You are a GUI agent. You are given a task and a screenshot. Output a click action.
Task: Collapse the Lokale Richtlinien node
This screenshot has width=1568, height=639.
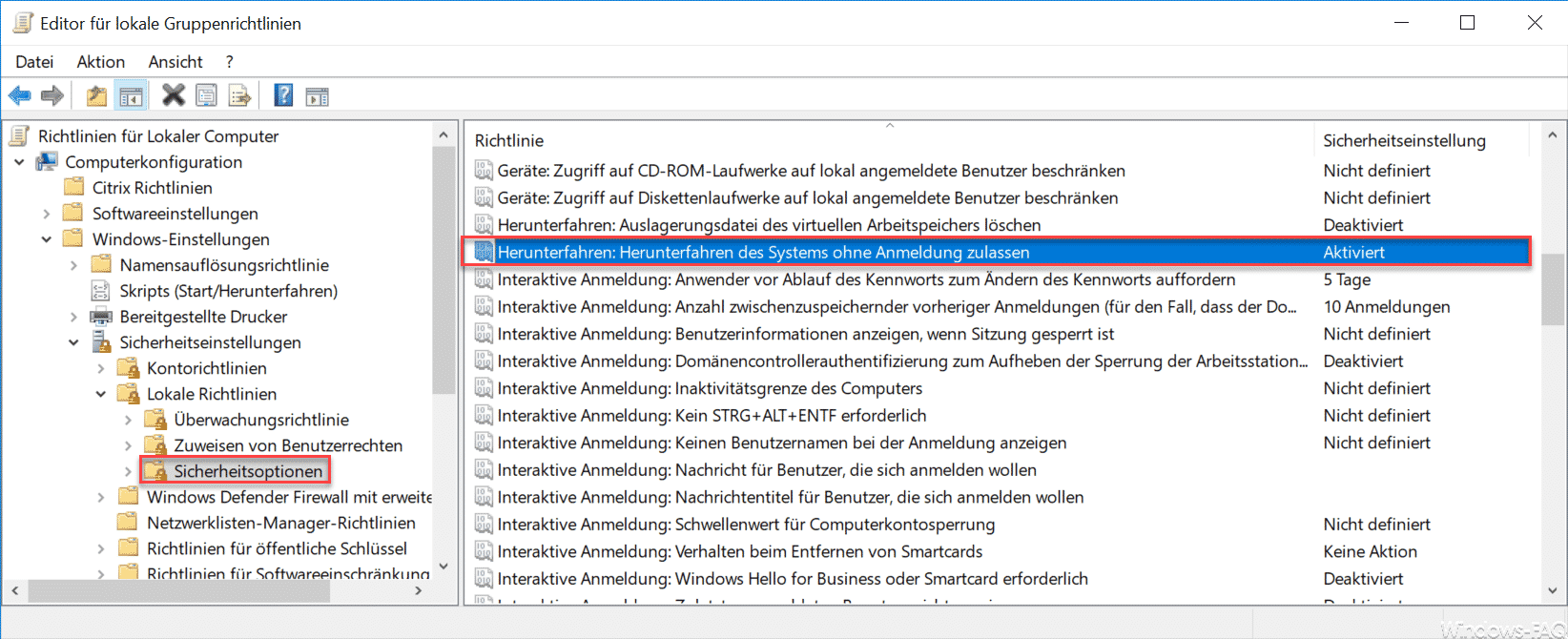pyautogui.click(x=101, y=394)
